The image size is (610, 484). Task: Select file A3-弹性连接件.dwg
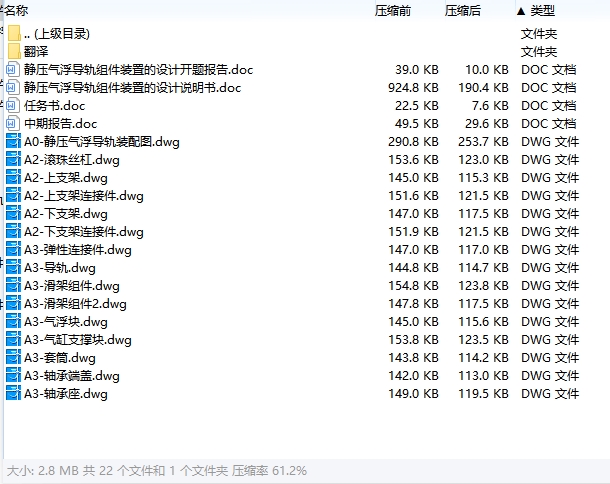[78, 249]
